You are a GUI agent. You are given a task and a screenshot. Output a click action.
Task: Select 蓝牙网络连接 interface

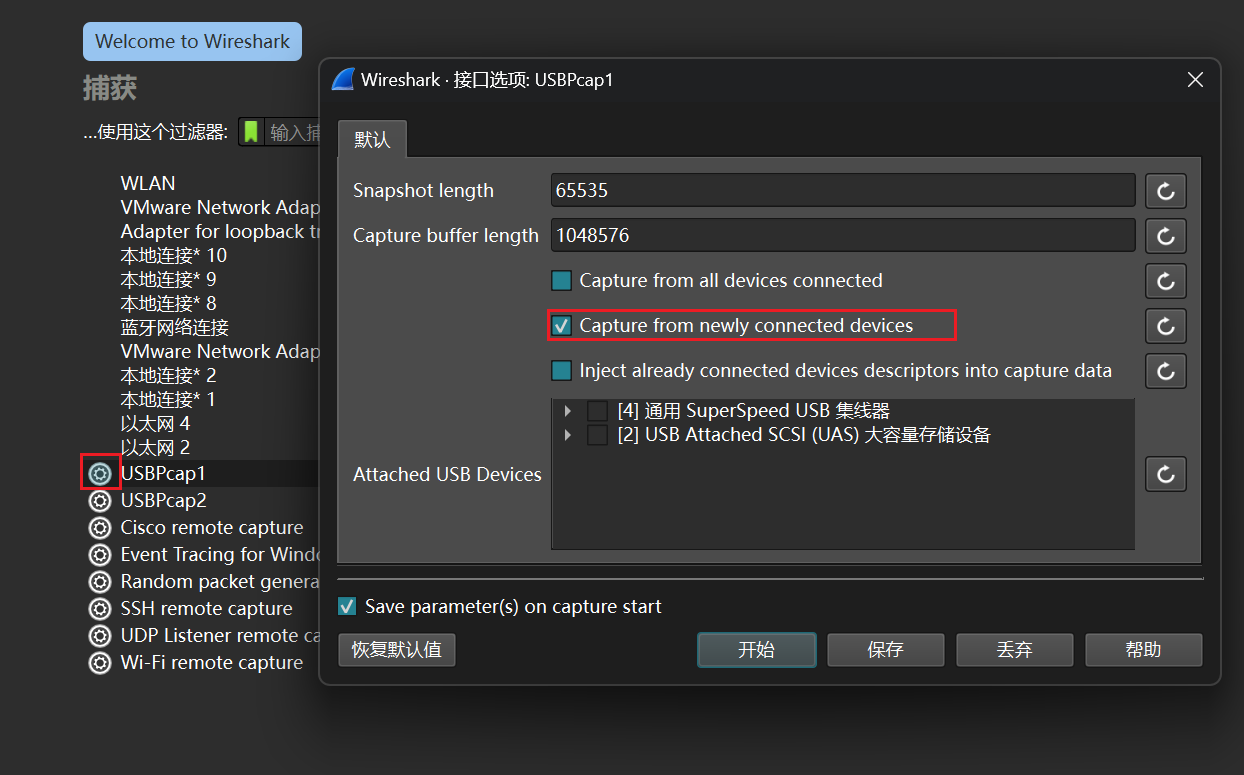pyautogui.click(x=175, y=327)
